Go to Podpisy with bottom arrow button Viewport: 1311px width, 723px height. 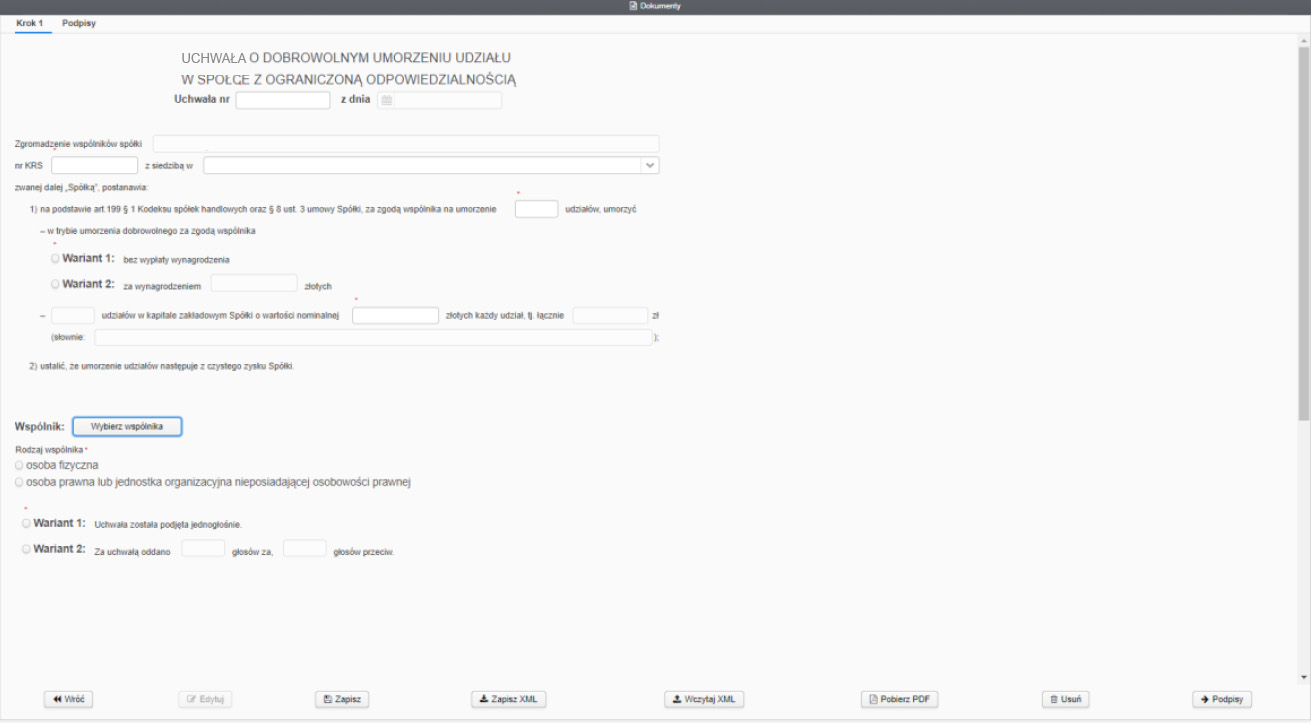click(1222, 699)
